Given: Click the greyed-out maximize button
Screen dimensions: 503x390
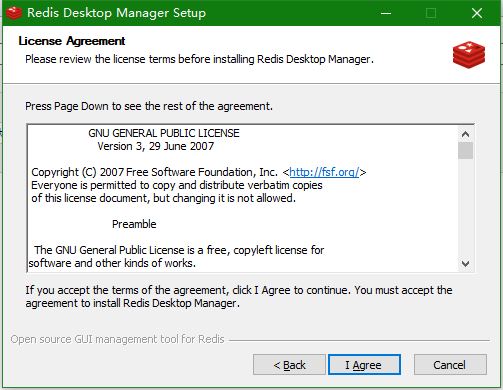Looking at the screenshot, I should click(431, 13).
